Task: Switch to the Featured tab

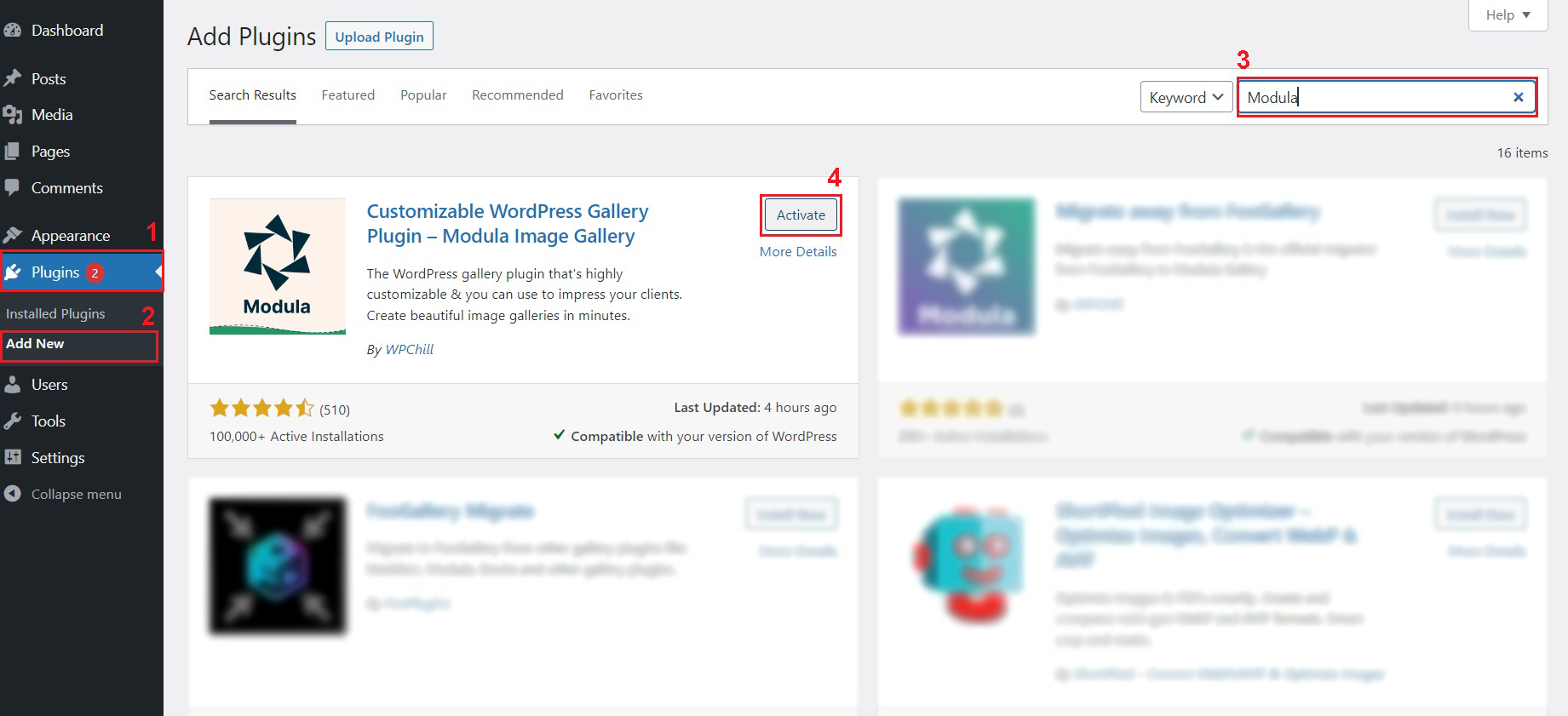Action: tap(347, 95)
